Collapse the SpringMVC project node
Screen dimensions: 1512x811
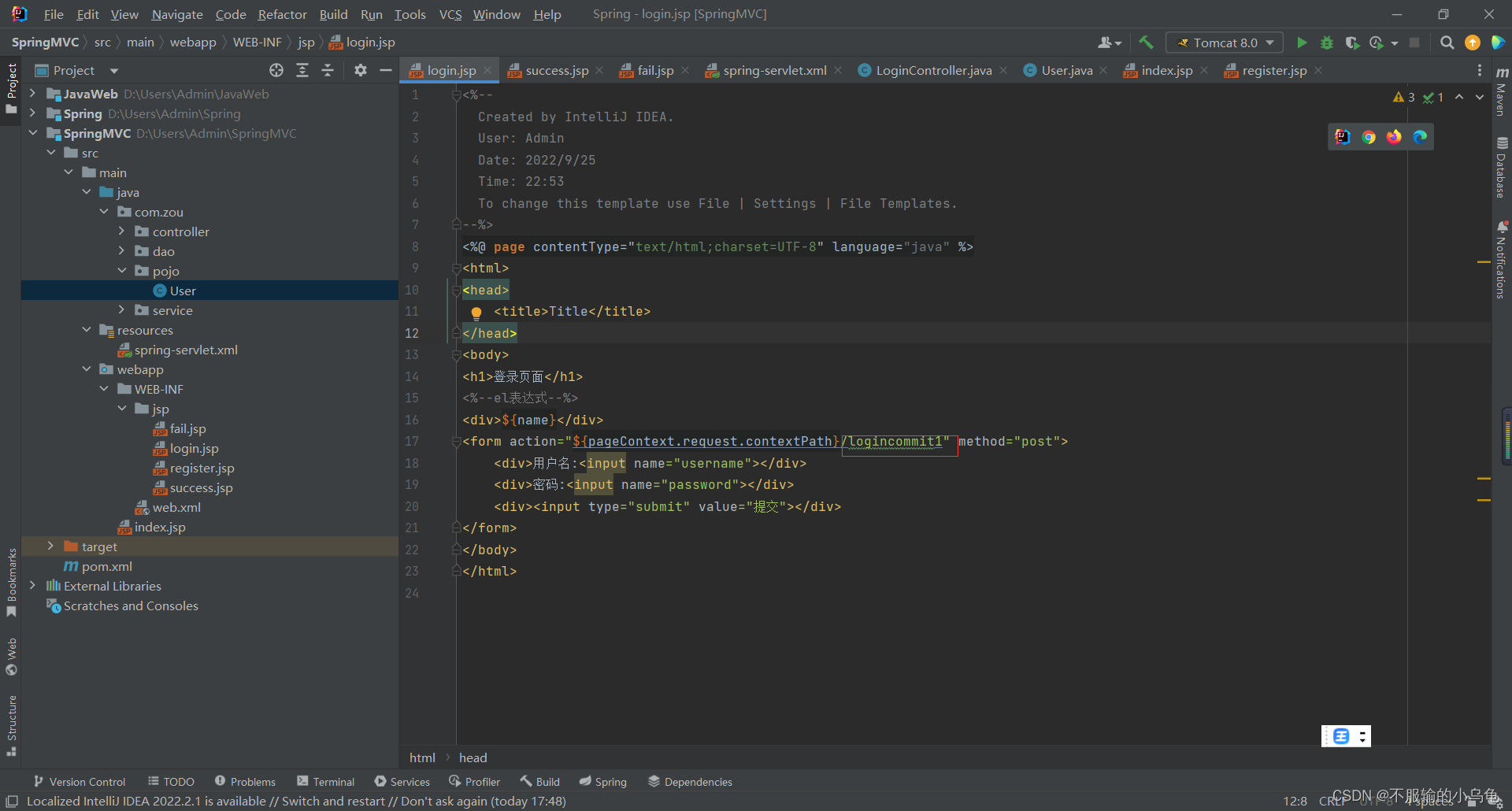point(32,133)
